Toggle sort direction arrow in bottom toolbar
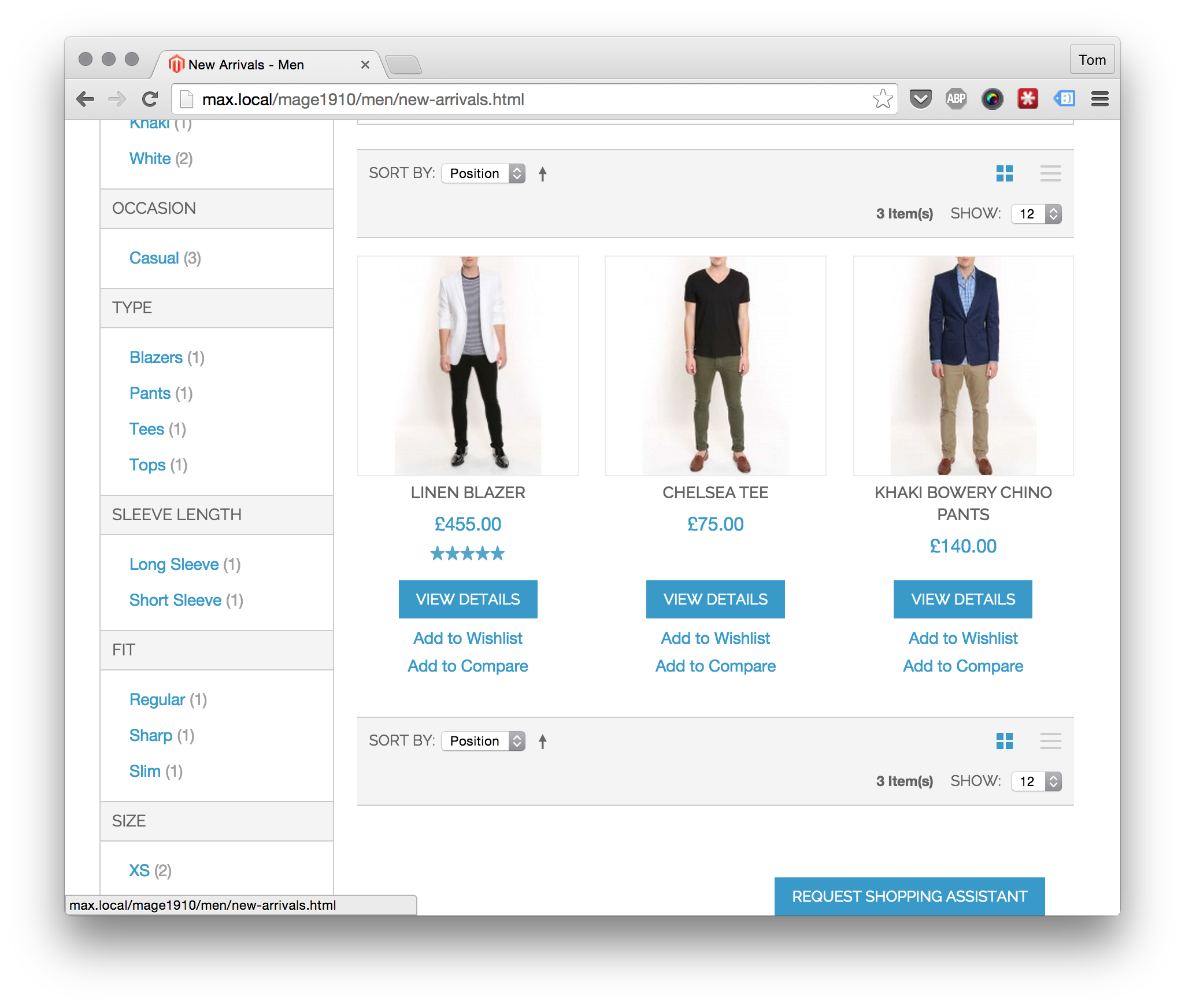Image resolution: width=1185 pixels, height=1008 pixels. [x=542, y=742]
